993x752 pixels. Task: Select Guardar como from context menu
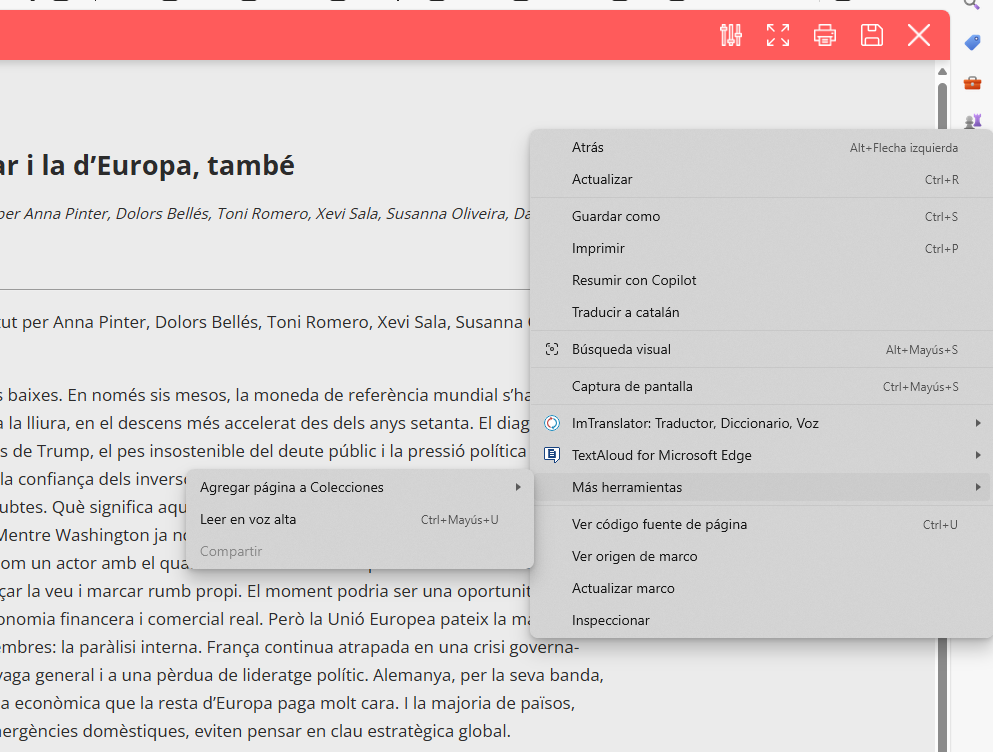[616, 216]
